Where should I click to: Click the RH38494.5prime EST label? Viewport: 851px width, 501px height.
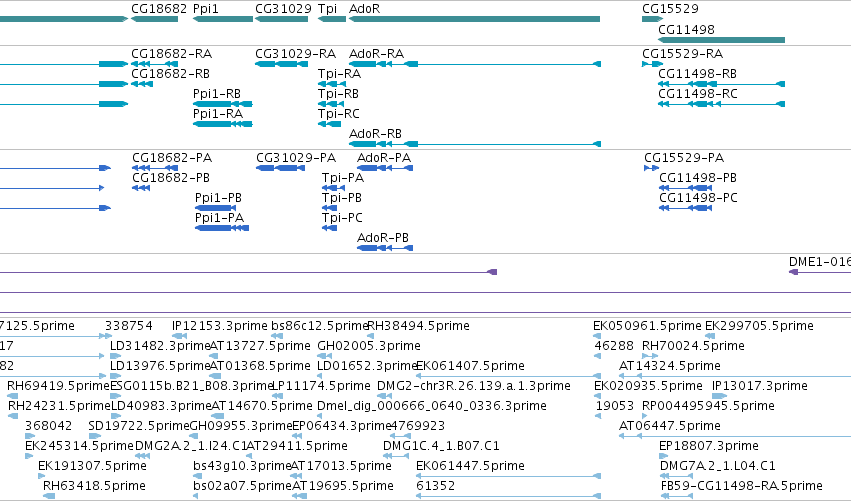tap(418, 326)
